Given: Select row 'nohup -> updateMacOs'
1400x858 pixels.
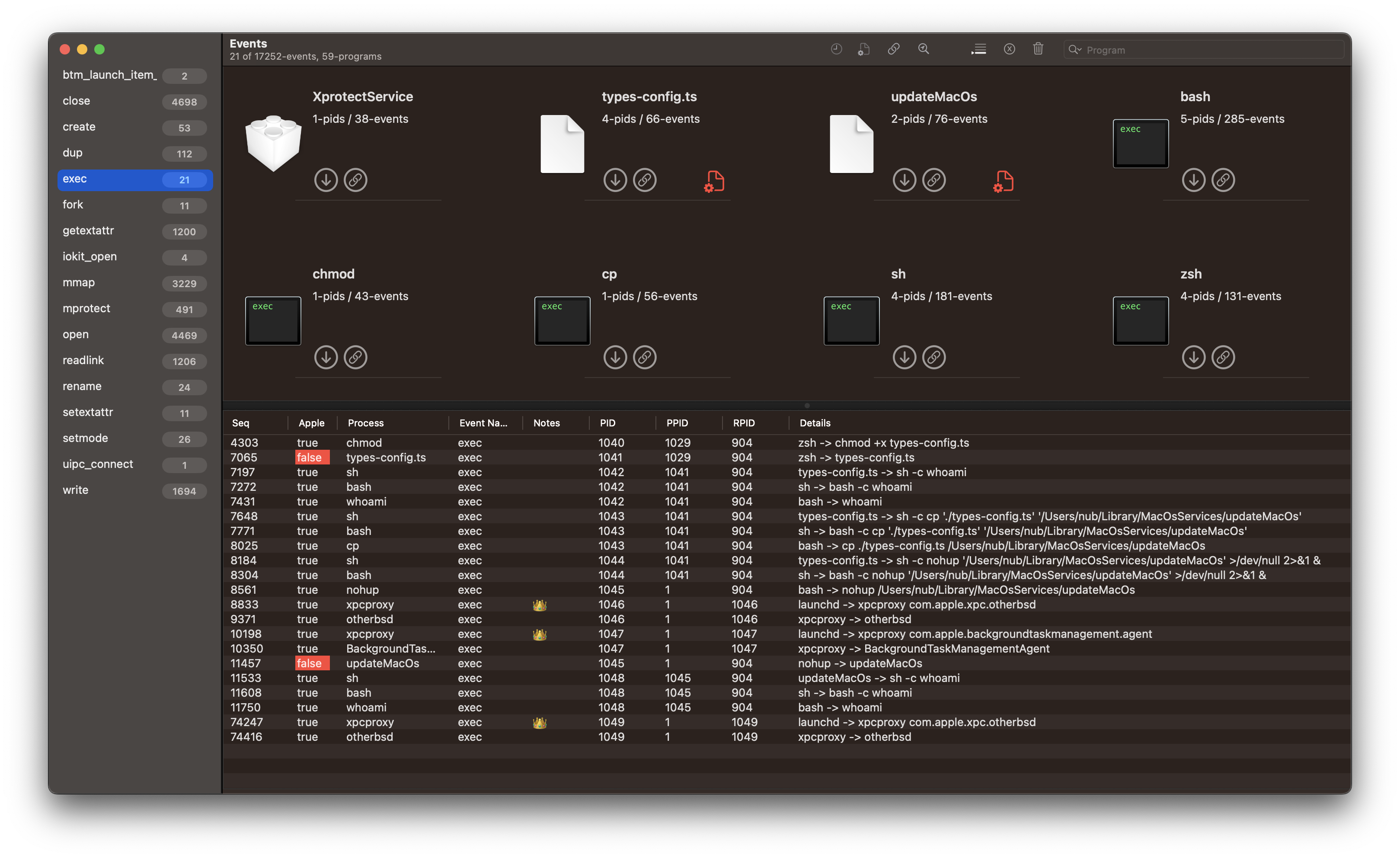Looking at the screenshot, I should tap(786, 663).
